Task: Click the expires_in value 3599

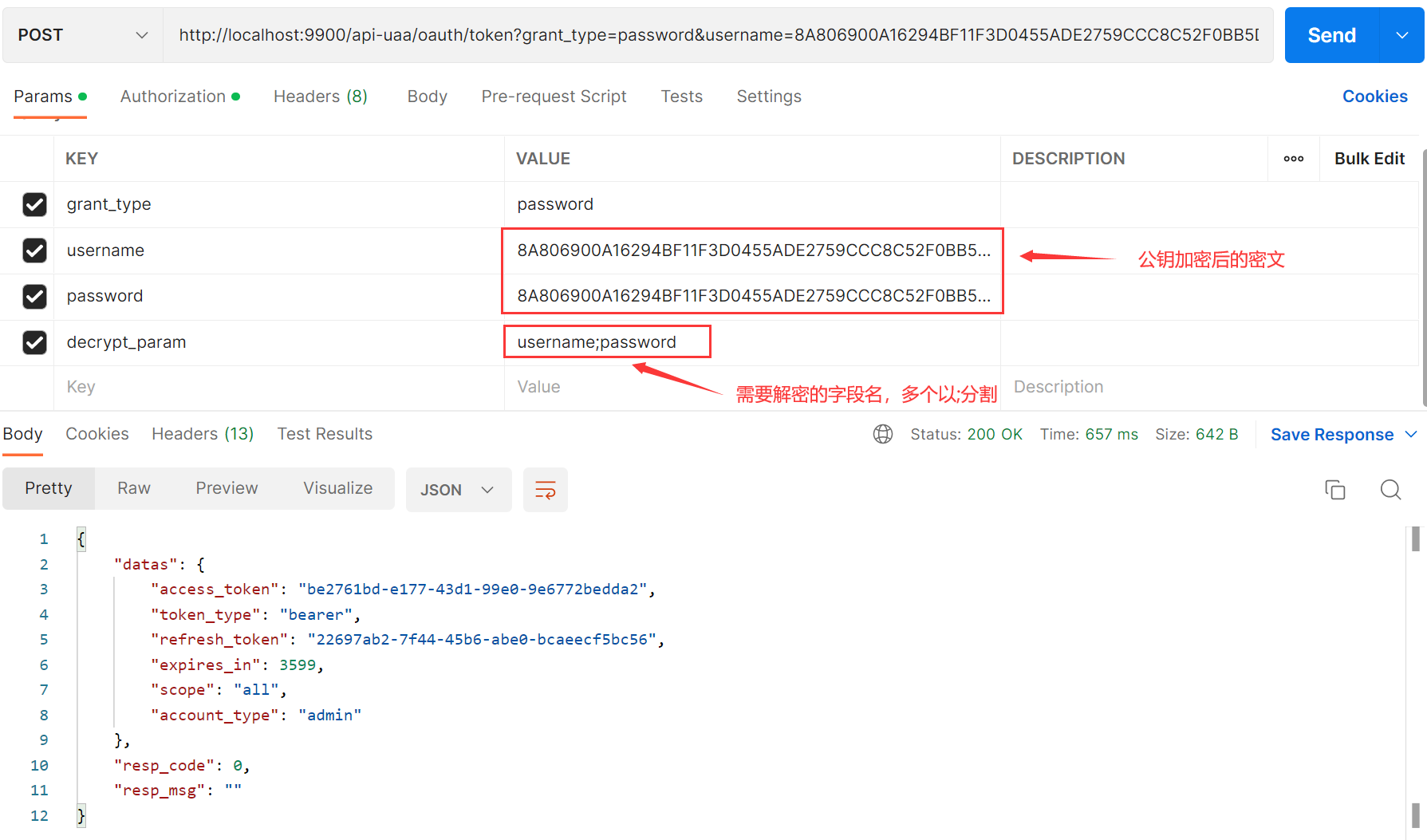Action: click(298, 665)
